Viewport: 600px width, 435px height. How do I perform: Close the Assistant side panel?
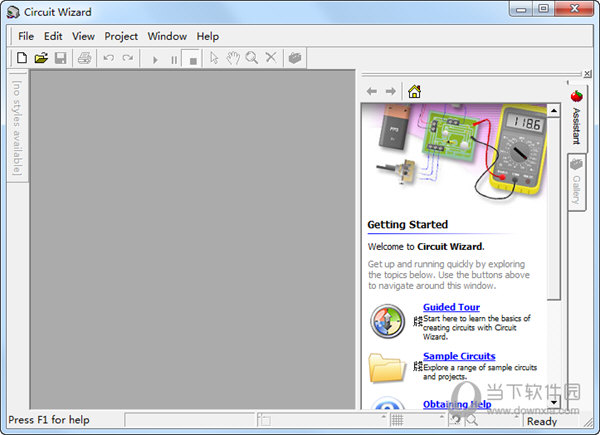587,73
